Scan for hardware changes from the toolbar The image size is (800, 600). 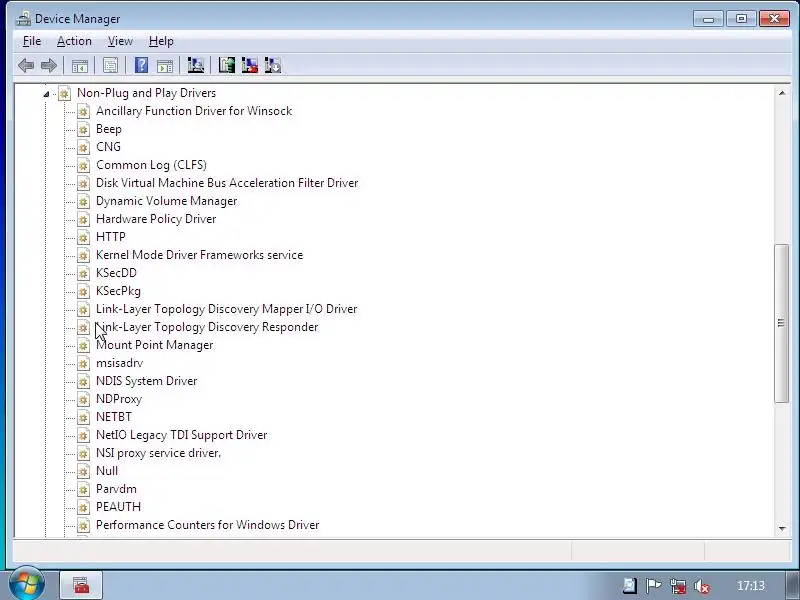196,65
